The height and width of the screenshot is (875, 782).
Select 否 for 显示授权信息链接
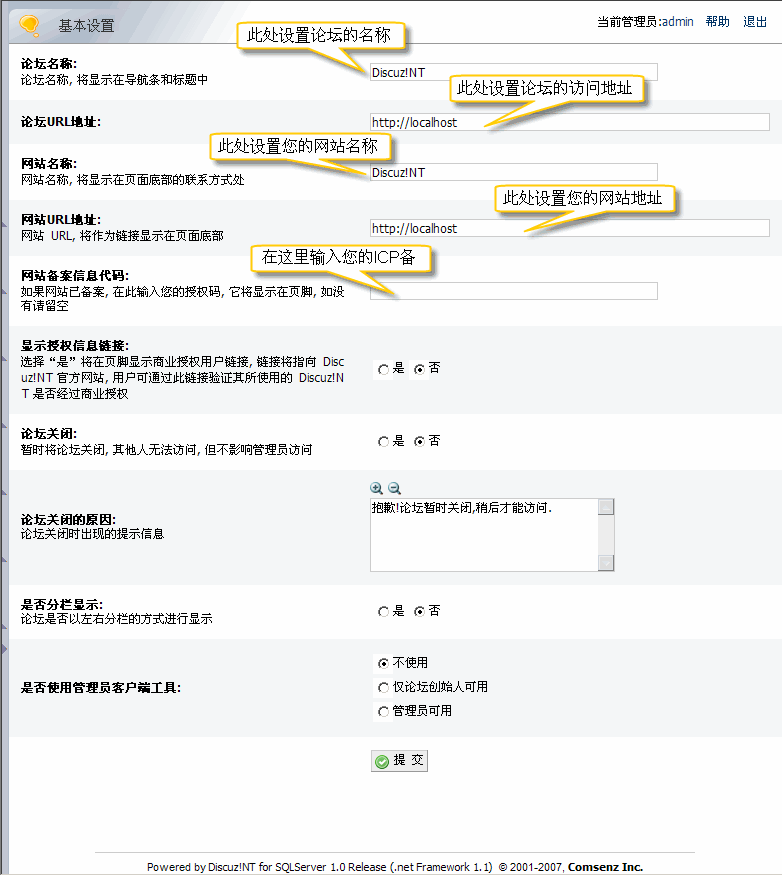pos(420,369)
